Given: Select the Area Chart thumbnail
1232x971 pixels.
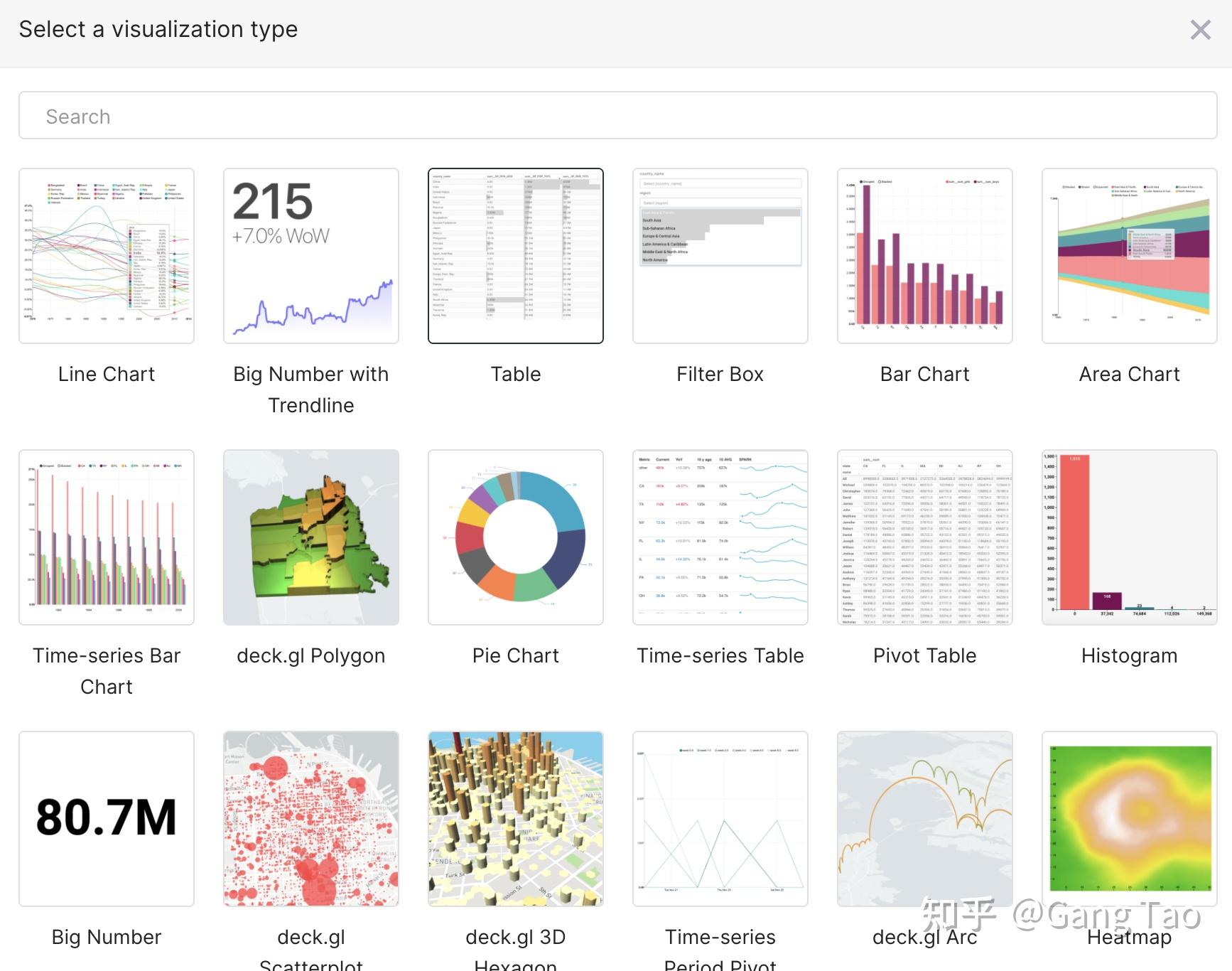Looking at the screenshot, I should 1130,256.
